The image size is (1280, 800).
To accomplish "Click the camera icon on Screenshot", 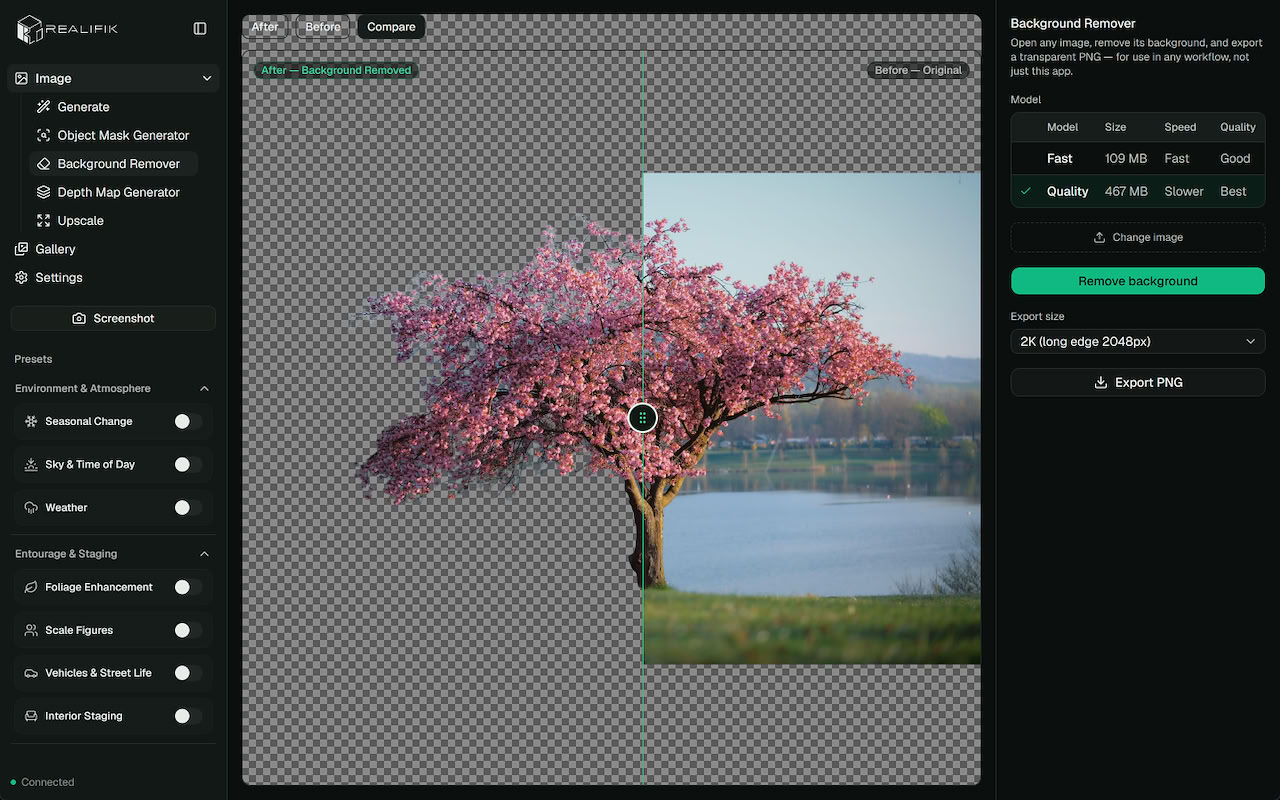I will tap(79, 318).
